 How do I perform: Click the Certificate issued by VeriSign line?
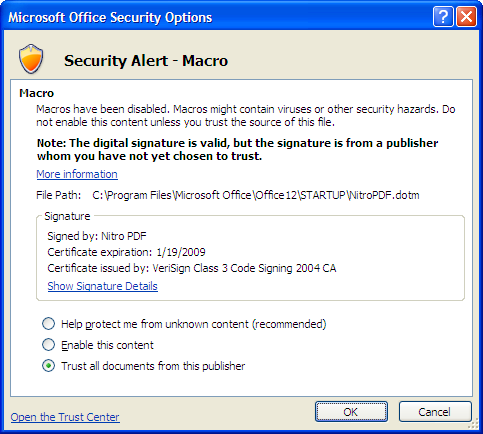[x=192, y=268]
